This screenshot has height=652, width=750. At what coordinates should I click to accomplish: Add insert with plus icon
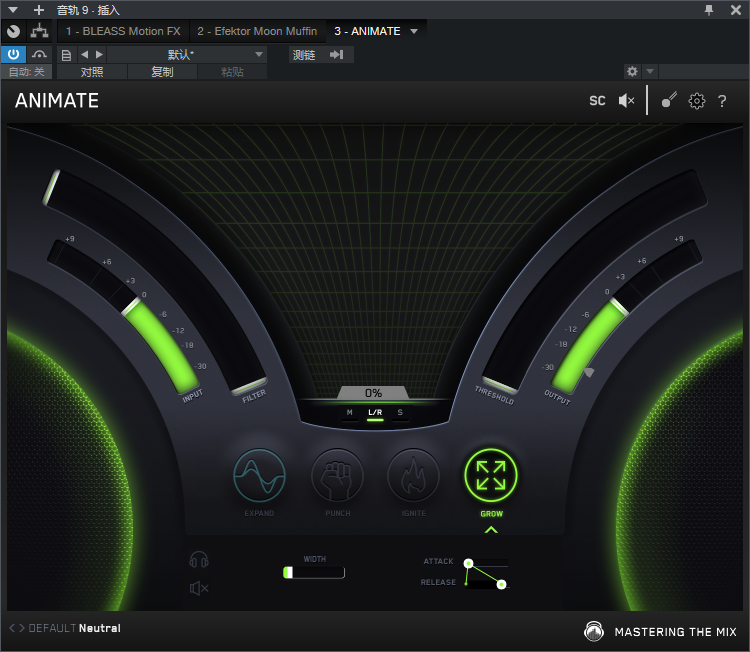(39, 10)
